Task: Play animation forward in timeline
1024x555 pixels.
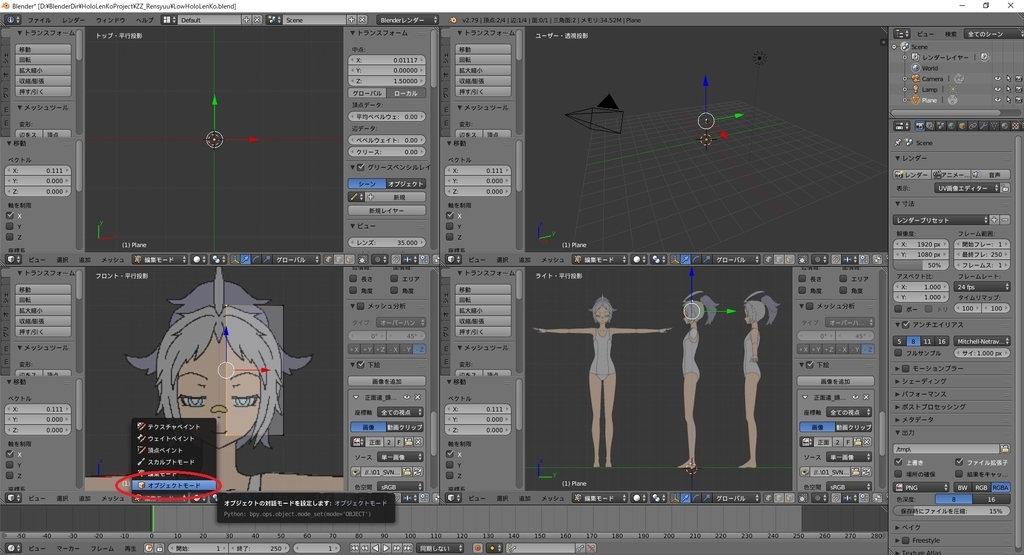Action: click(386, 548)
